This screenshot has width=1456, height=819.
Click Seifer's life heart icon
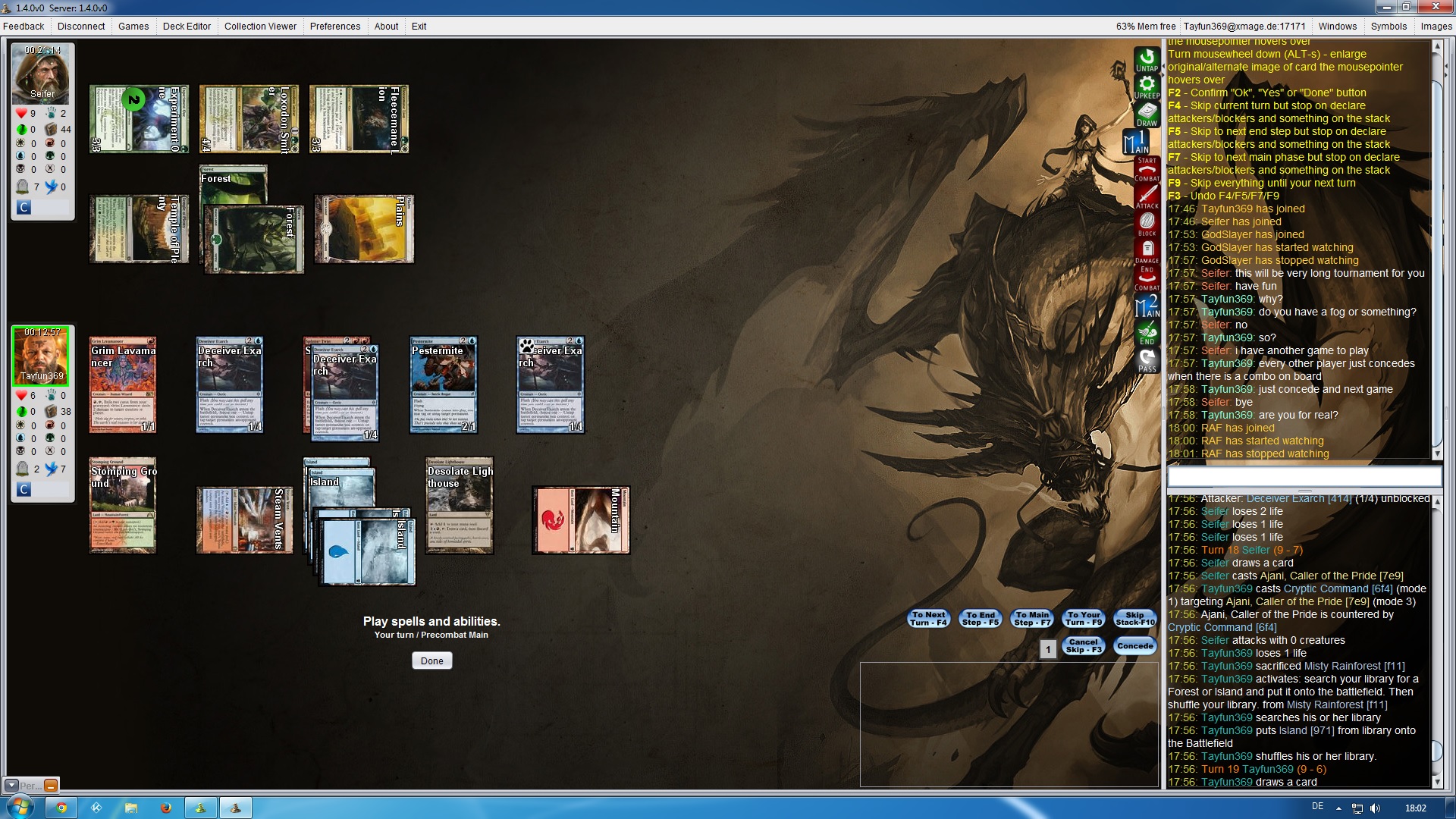(21, 113)
